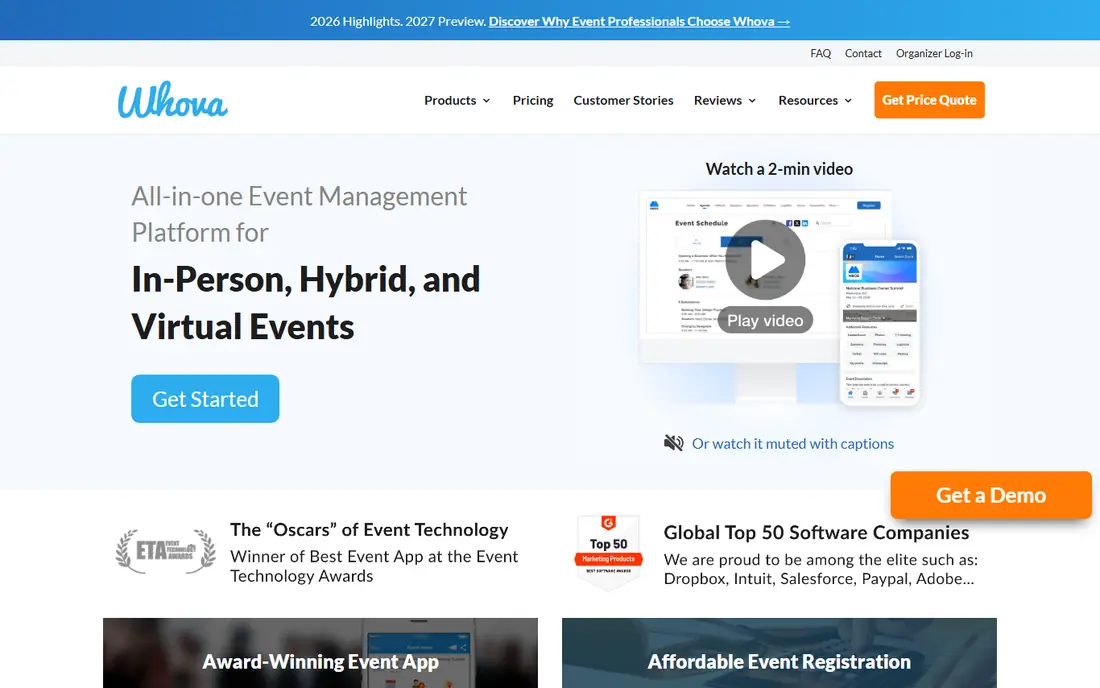Click 'Or watch it muted with captions'
This screenshot has height=688, width=1100.
click(793, 443)
